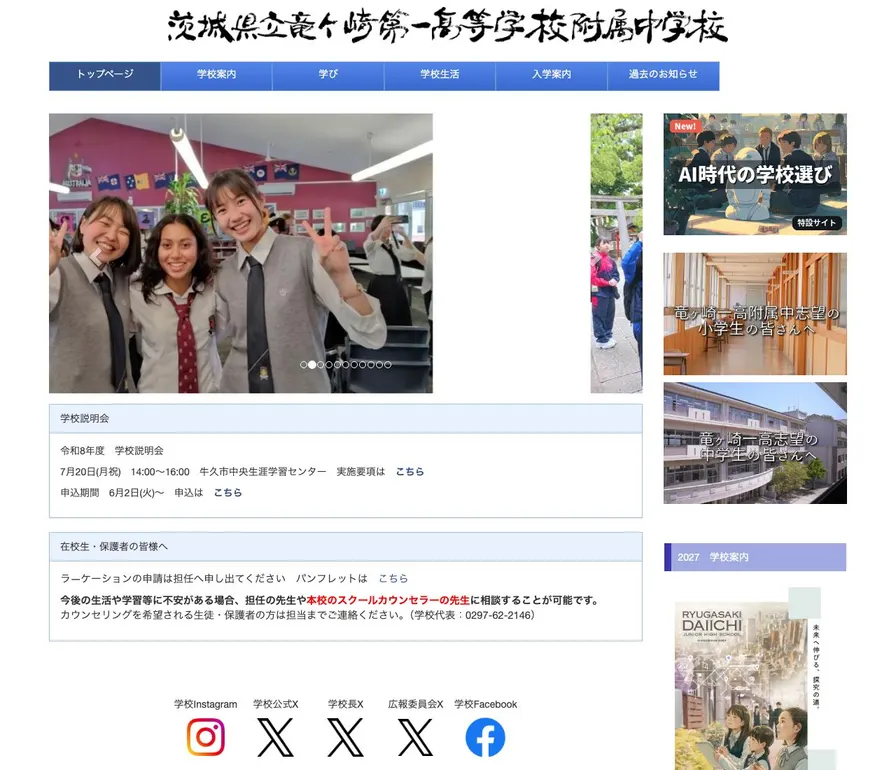
Task: Open the X icon under 広報委員会X
Action: tap(415, 737)
